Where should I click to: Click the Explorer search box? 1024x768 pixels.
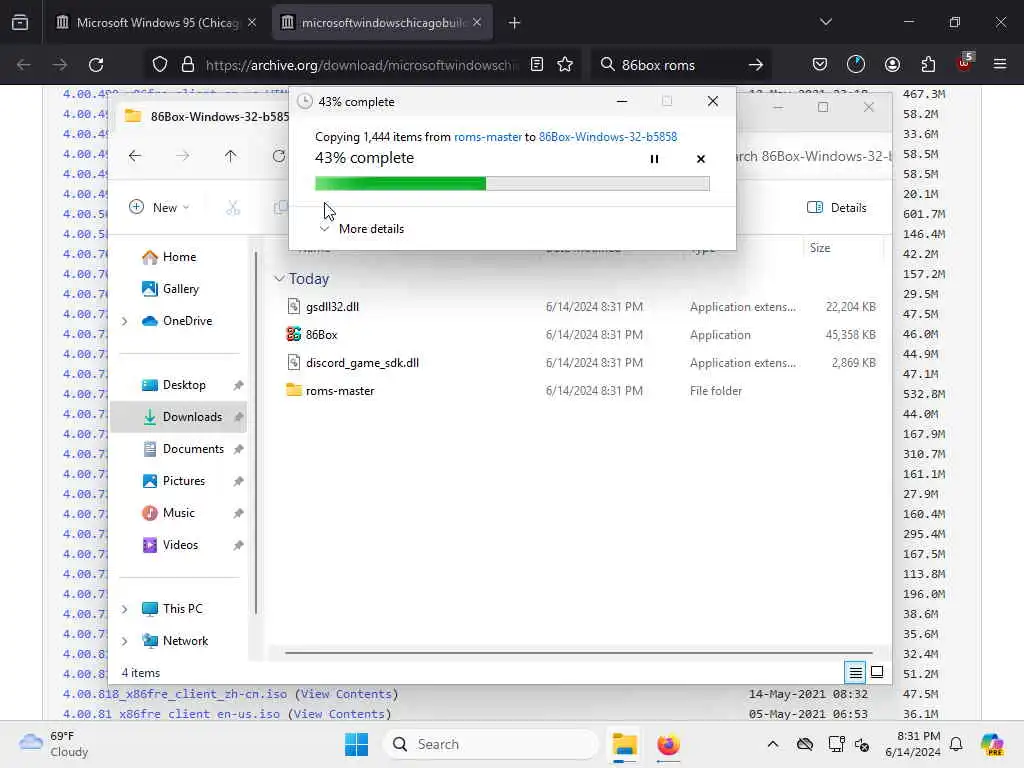tap(813, 156)
